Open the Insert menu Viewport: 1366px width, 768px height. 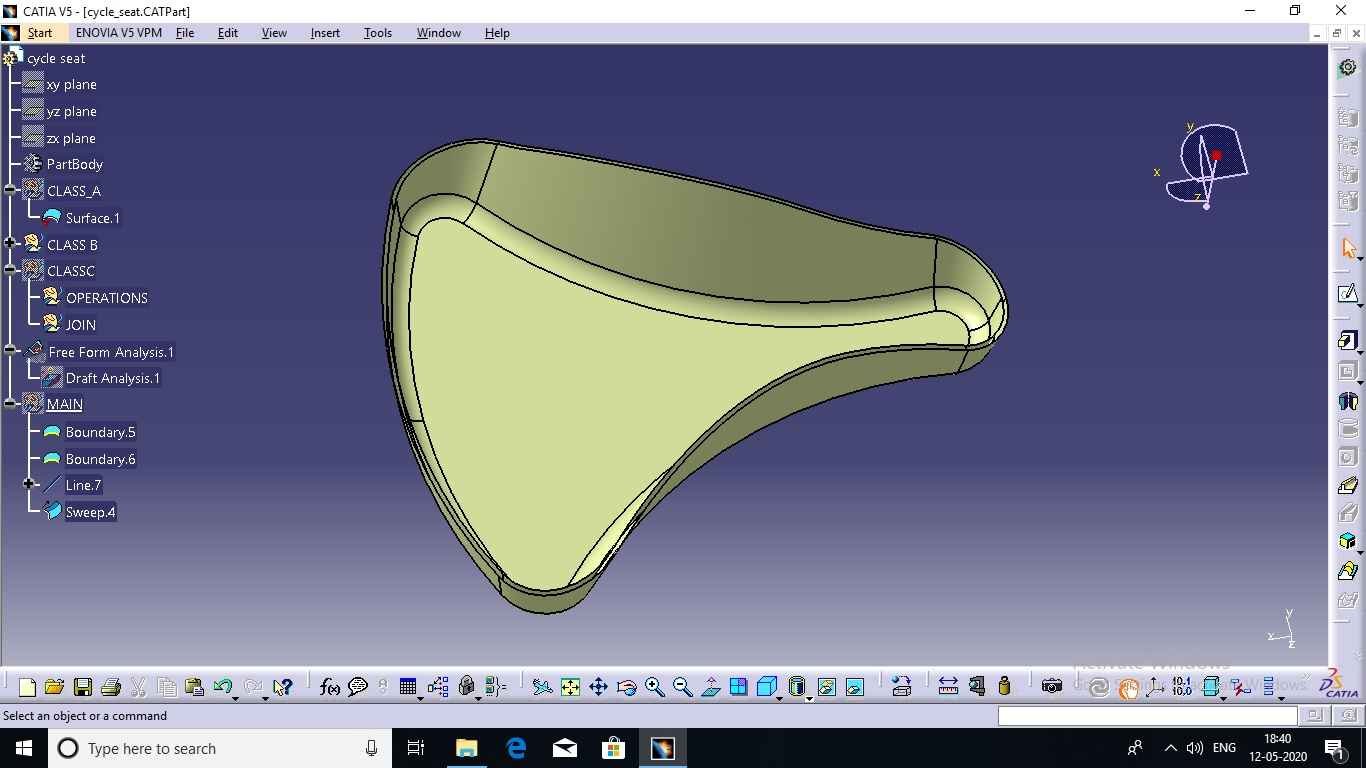coord(325,33)
